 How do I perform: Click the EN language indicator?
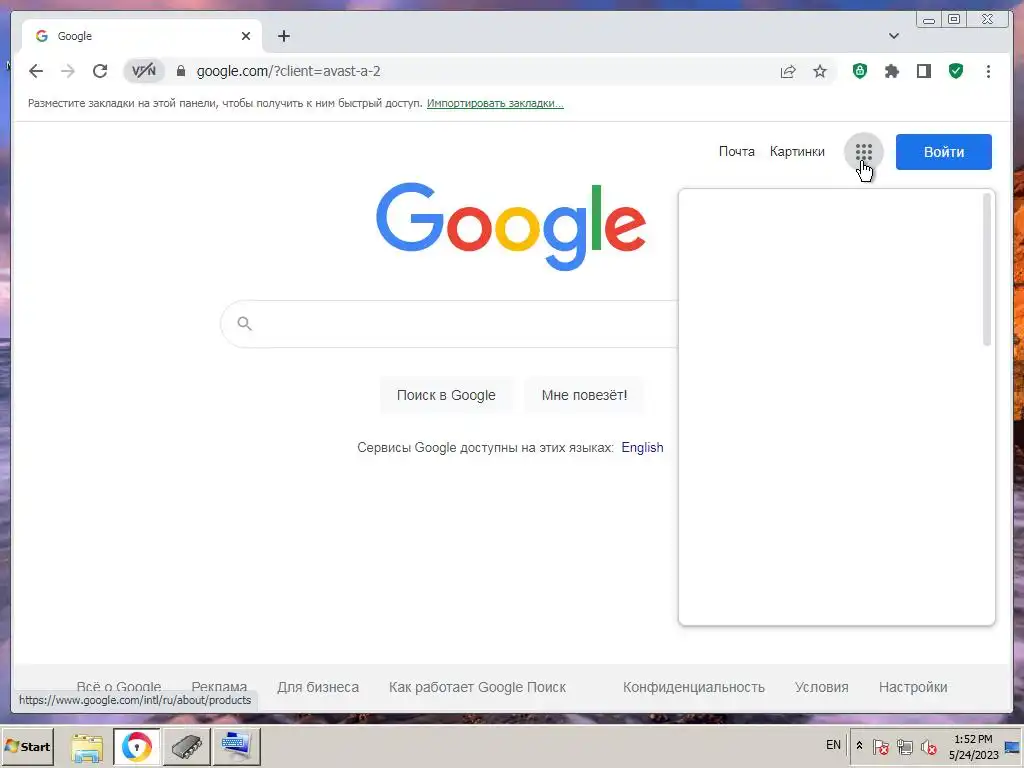tap(833, 744)
